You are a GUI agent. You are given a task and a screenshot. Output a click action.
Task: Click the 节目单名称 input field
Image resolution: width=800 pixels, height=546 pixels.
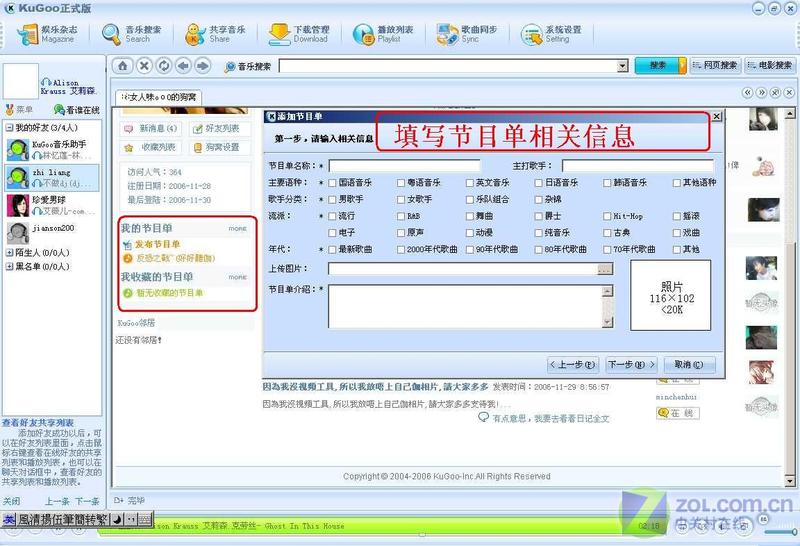[404, 166]
